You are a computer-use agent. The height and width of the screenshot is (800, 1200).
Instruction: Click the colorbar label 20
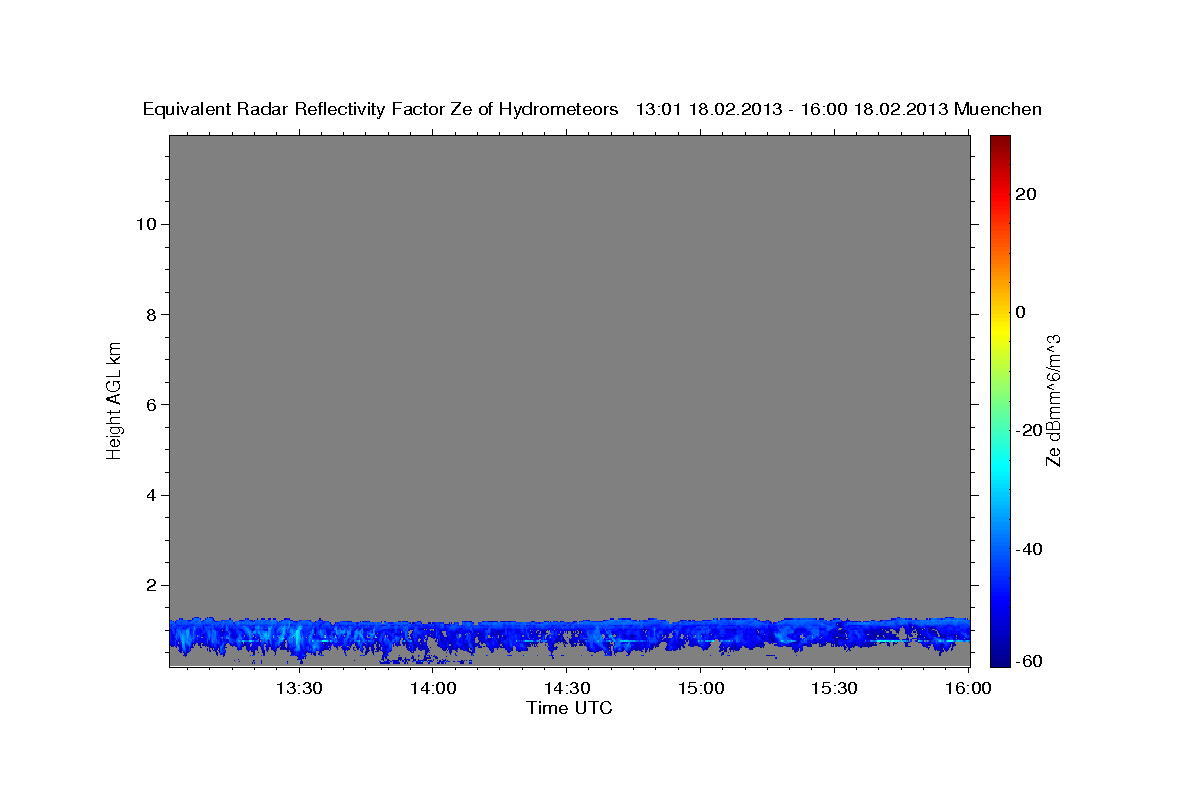click(1025, 194)
